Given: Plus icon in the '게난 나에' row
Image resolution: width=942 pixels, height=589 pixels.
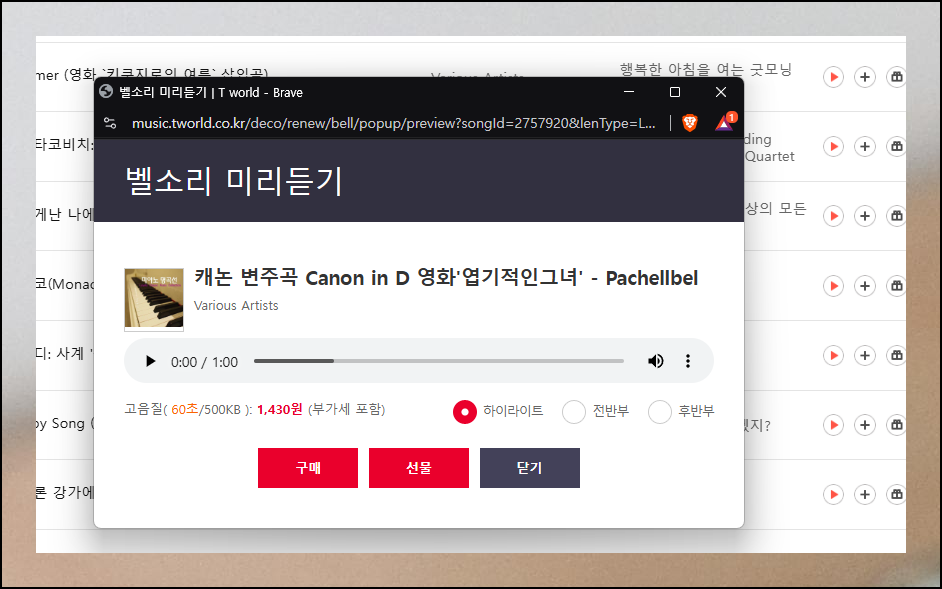Looking at the screenshot, I should coord(865,216).
